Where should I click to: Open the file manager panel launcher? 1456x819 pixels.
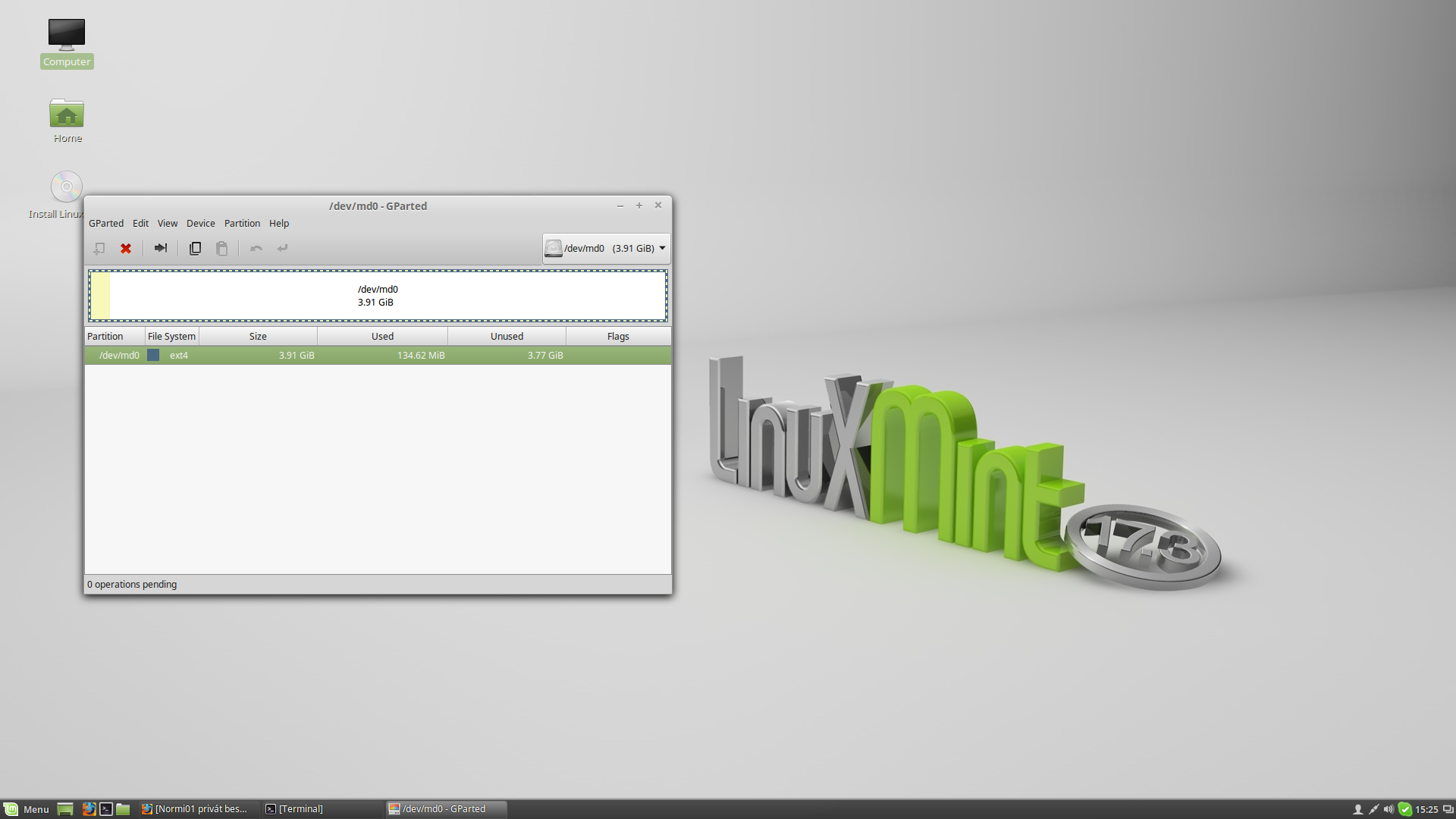[123, 809]
